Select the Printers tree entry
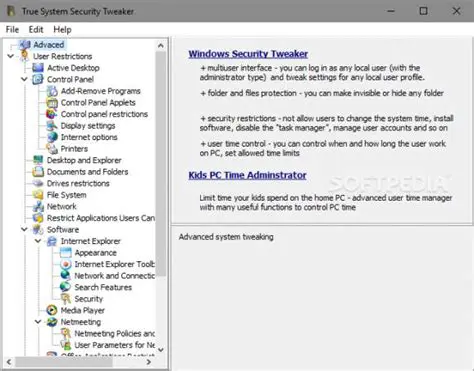Screen dimensions: 474x371 click(x=74, y=149)
